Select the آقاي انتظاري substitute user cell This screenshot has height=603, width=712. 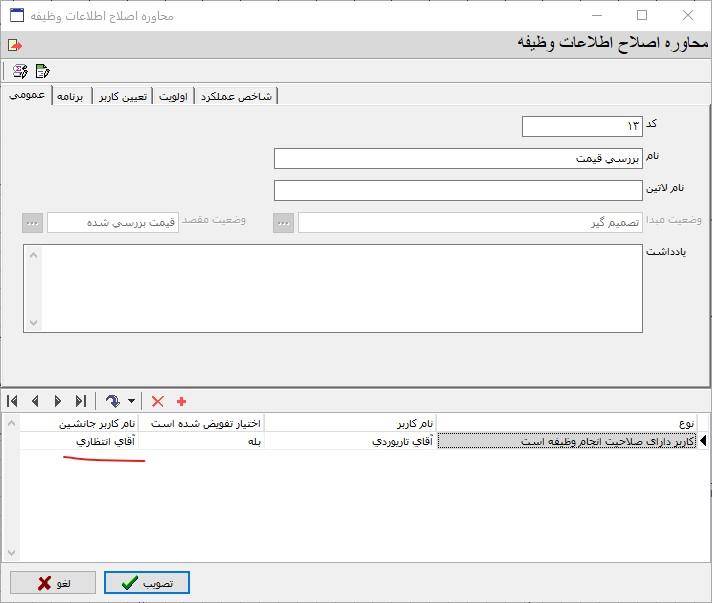click(x=79, y=441)
